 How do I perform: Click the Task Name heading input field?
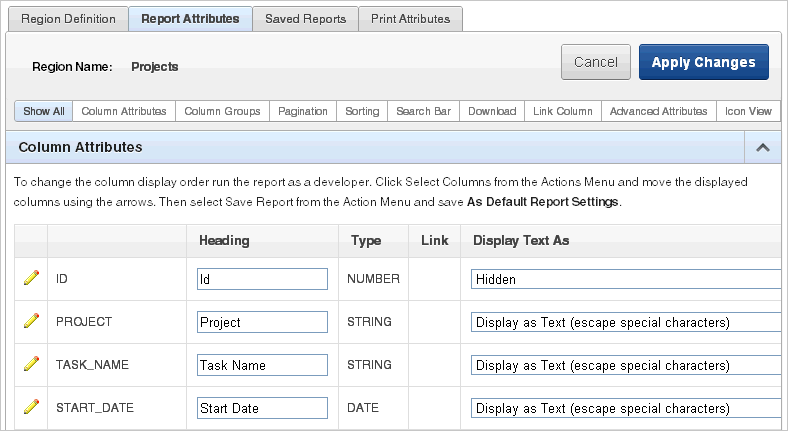pyautogui.click(x=262, y=365)
